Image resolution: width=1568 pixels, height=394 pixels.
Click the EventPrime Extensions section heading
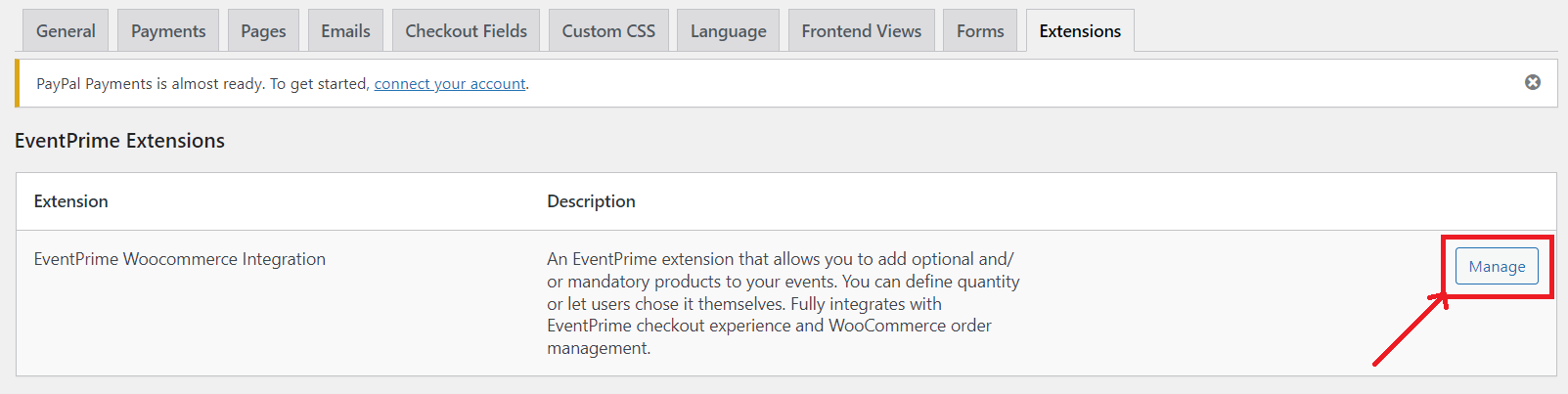click(x=119, y=141)
